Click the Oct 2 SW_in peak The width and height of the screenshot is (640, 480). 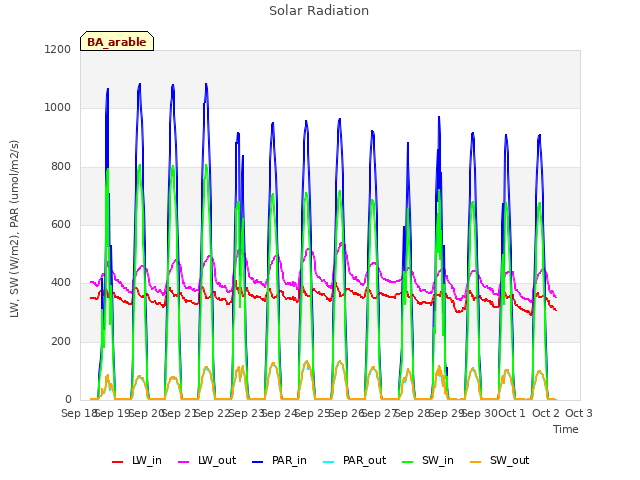pos(540,203)
